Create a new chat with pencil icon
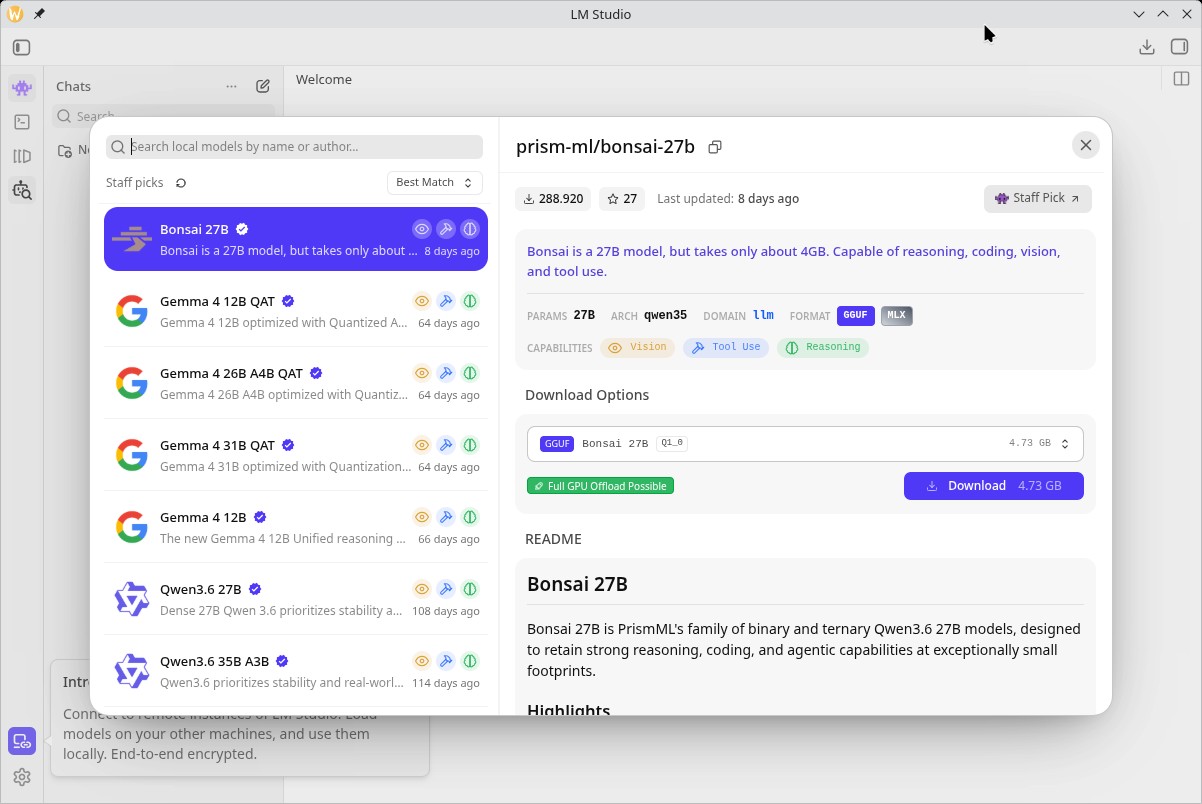Image resolution: width=1202 pixels, height=804 pixels. tap(263, 86)
